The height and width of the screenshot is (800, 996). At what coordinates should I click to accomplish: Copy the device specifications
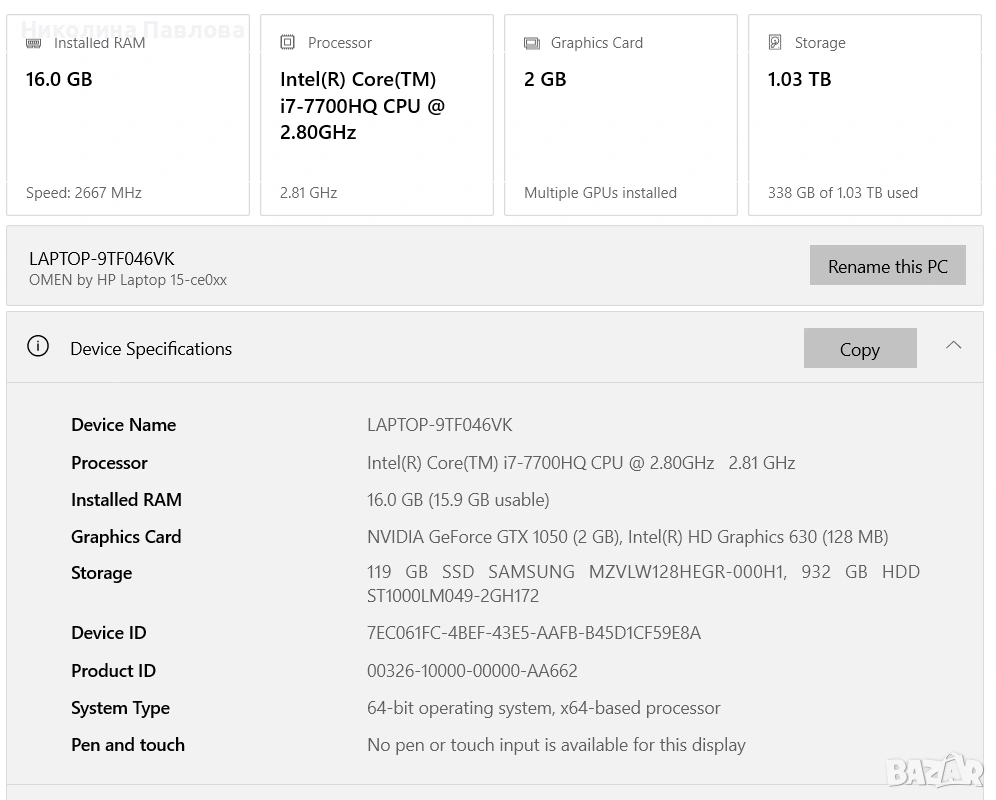tap(860, 348)
